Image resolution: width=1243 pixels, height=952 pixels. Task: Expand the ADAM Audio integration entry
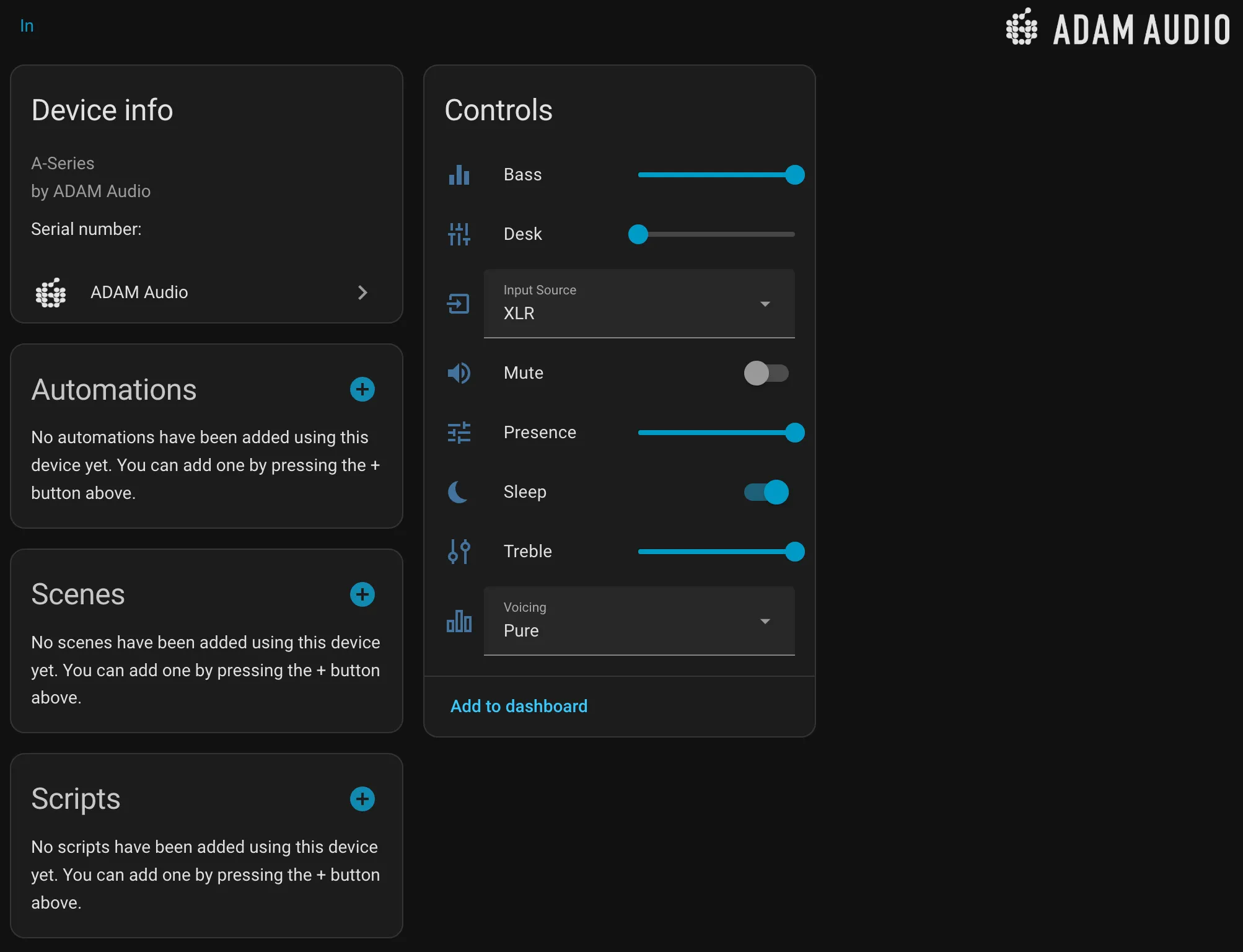tap(206, 293)
